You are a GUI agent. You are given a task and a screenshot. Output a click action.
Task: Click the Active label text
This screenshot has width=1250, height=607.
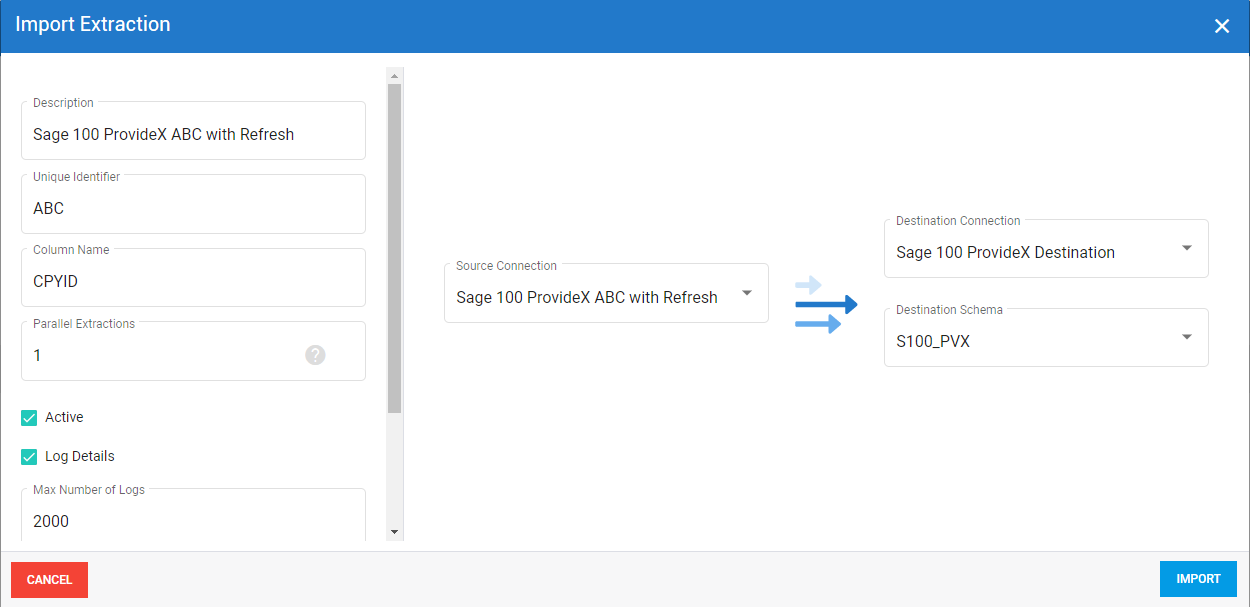pyautogui.click(x=64, y=417)
